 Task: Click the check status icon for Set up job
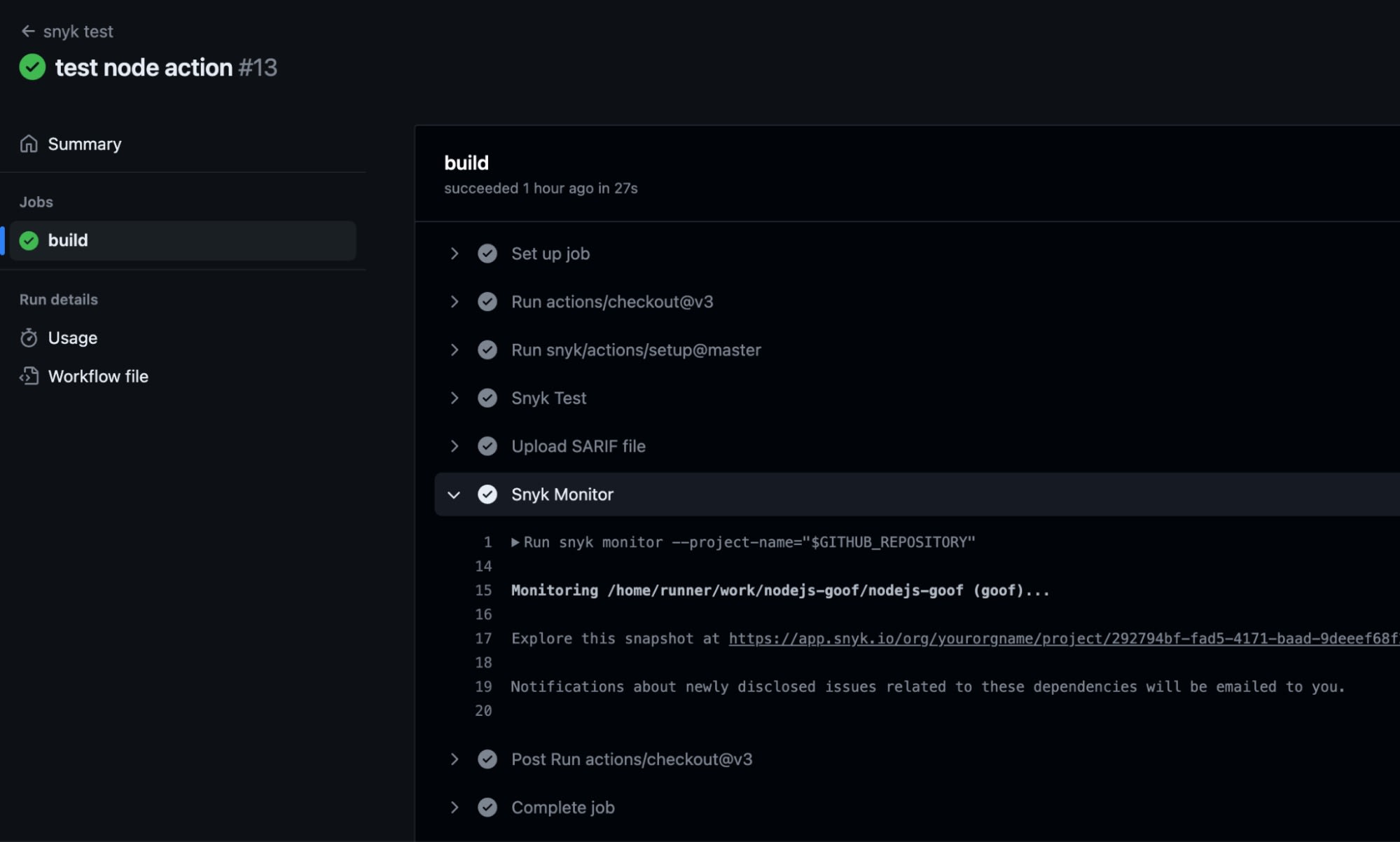(487, 254)
